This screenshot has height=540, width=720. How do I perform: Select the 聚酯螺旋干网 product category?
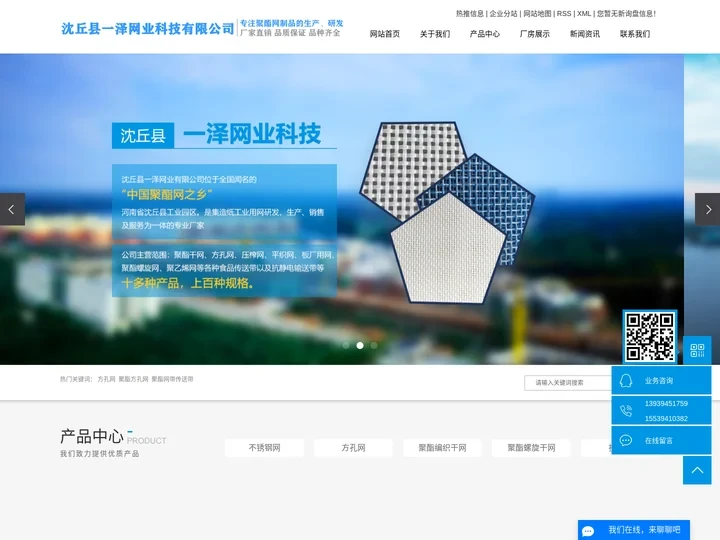[x=531, y=448]
